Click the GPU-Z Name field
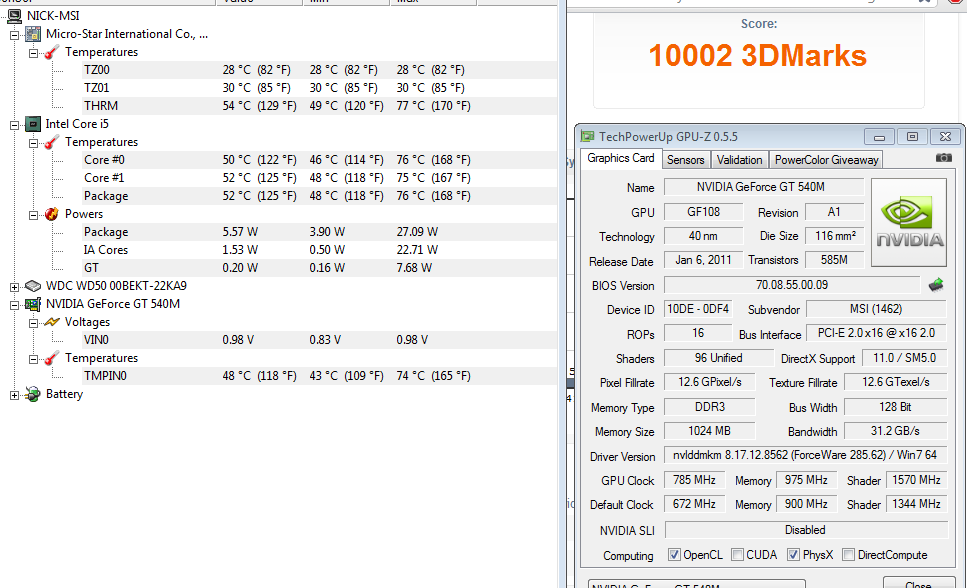 tap(764, 187)
